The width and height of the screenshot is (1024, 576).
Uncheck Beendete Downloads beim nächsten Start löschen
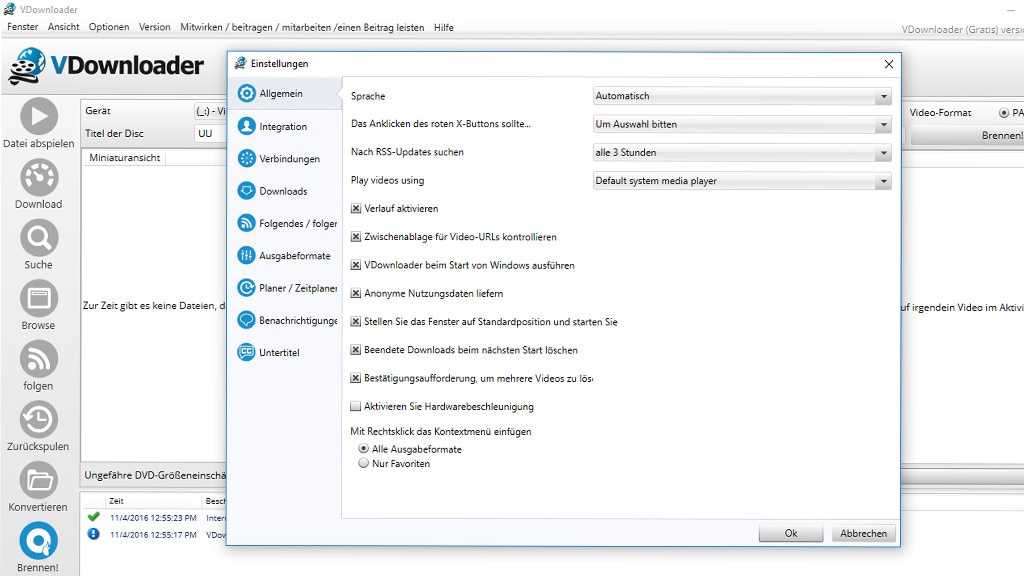[356, 349]
